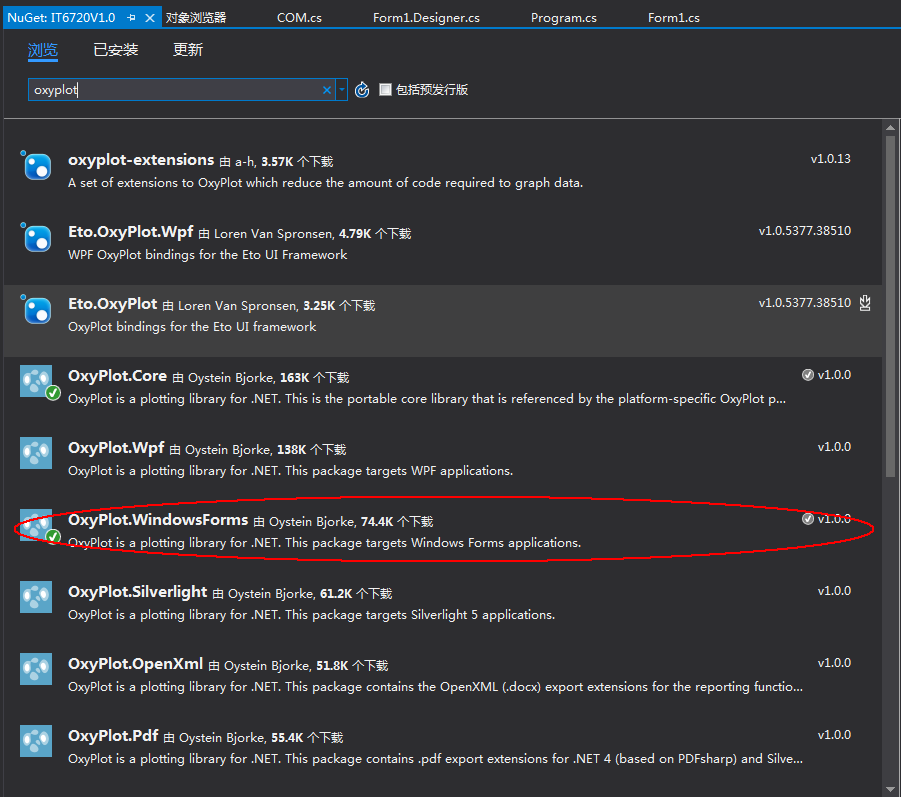Select the OxyPlot.Wpf package title
Screen dimensions: 901x797
116,448
